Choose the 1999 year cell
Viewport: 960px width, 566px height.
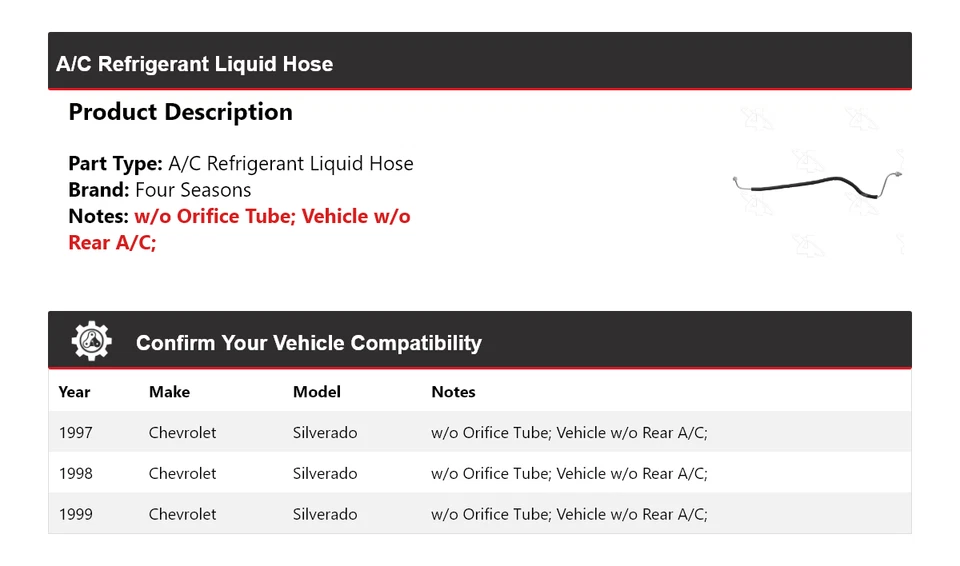[x=76, y=514]
